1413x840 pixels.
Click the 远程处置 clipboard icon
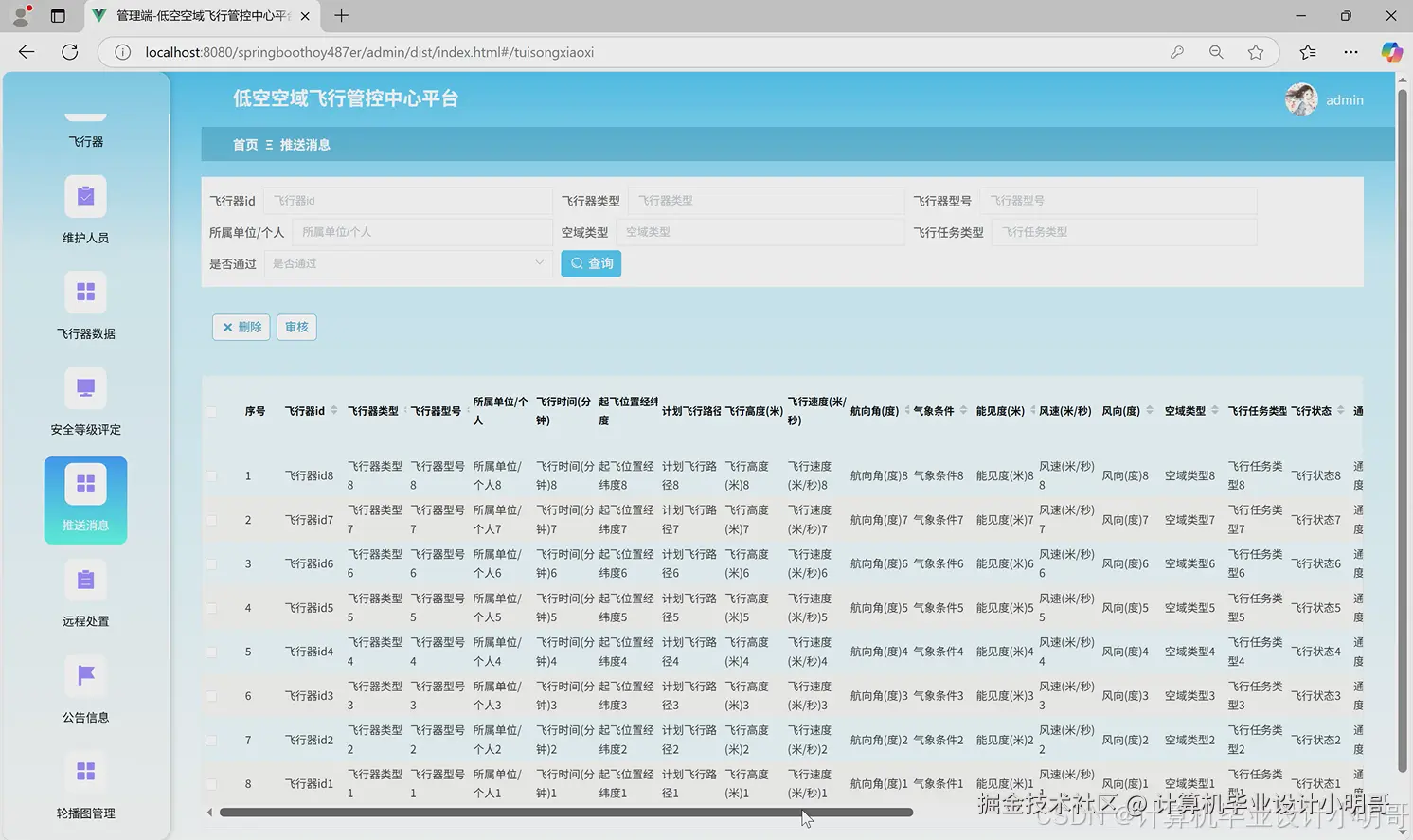pyautogui.click(x=85, y=580)
